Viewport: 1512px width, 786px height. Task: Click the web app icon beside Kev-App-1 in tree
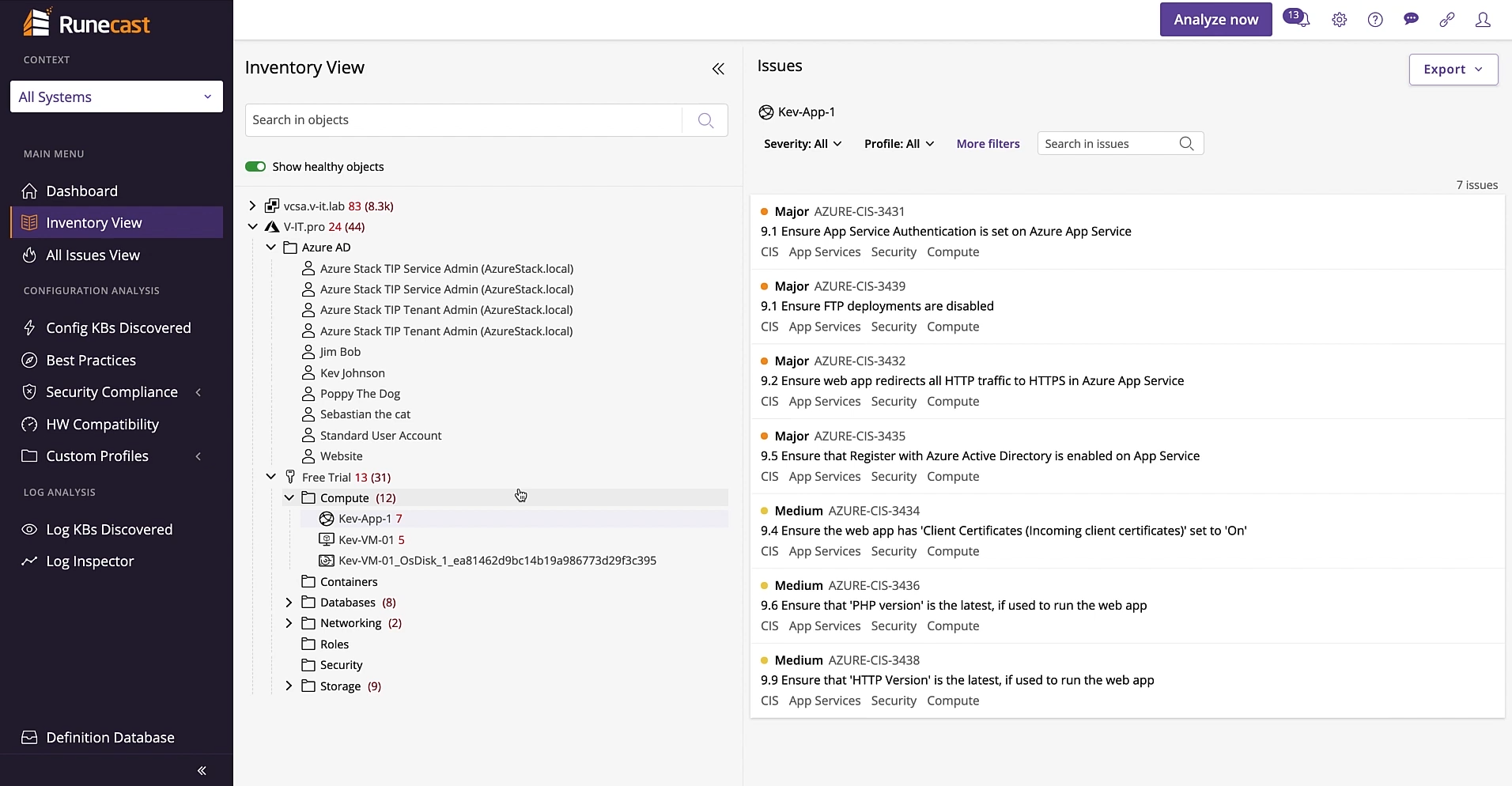pyautogui.click(x=327, y=519)
